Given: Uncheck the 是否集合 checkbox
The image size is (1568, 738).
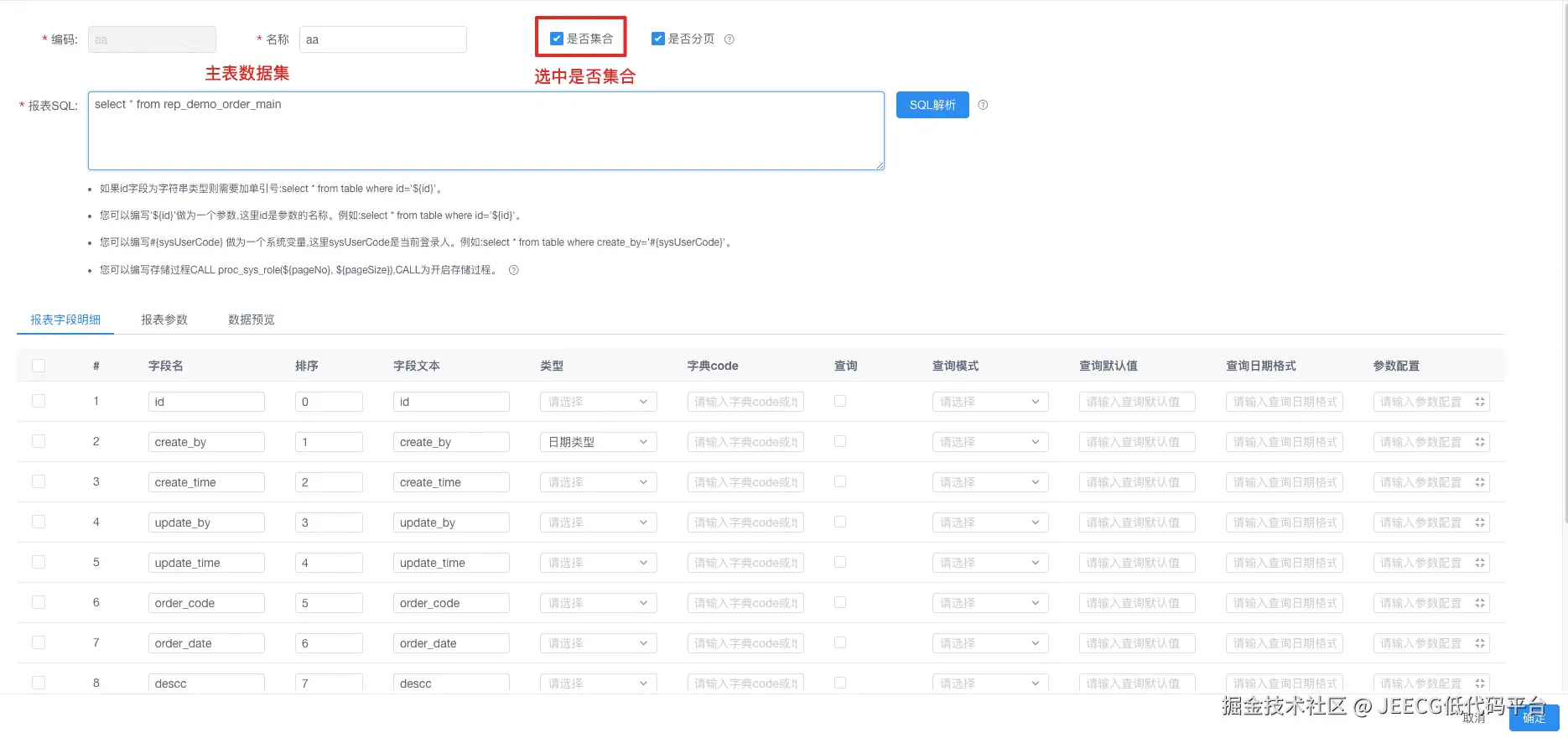Looking at the screenshot, I should point(556,39).
